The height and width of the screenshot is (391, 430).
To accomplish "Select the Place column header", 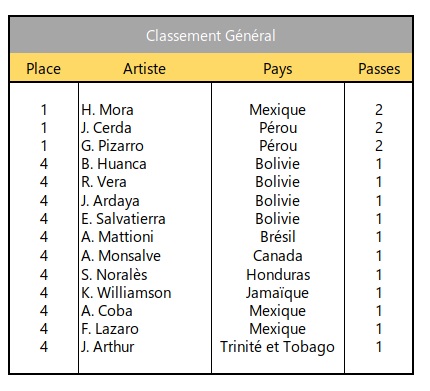I will pyautogui.click(x=44, y=69).
